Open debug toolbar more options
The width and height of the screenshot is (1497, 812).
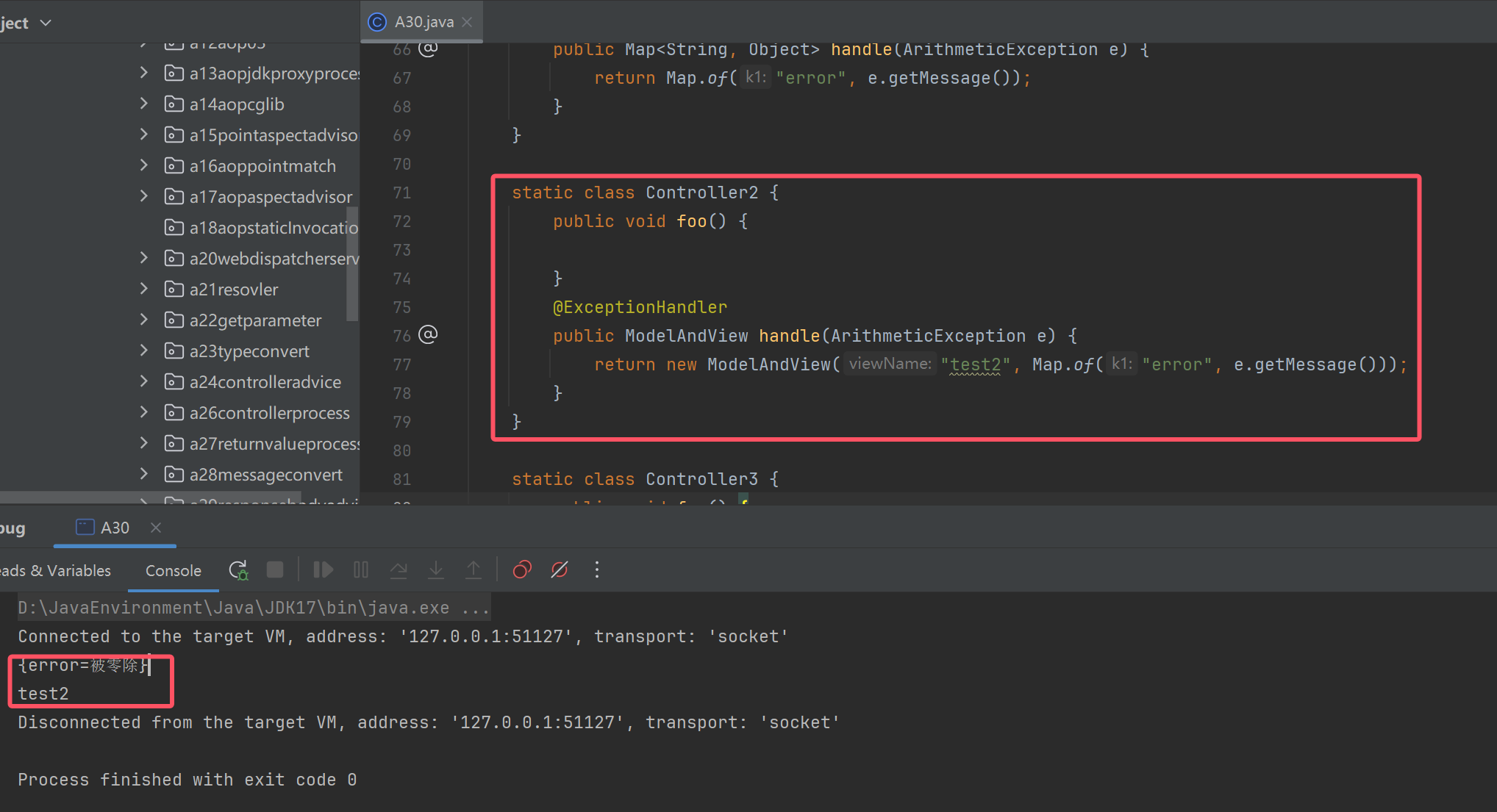click(x=597, y=570)
